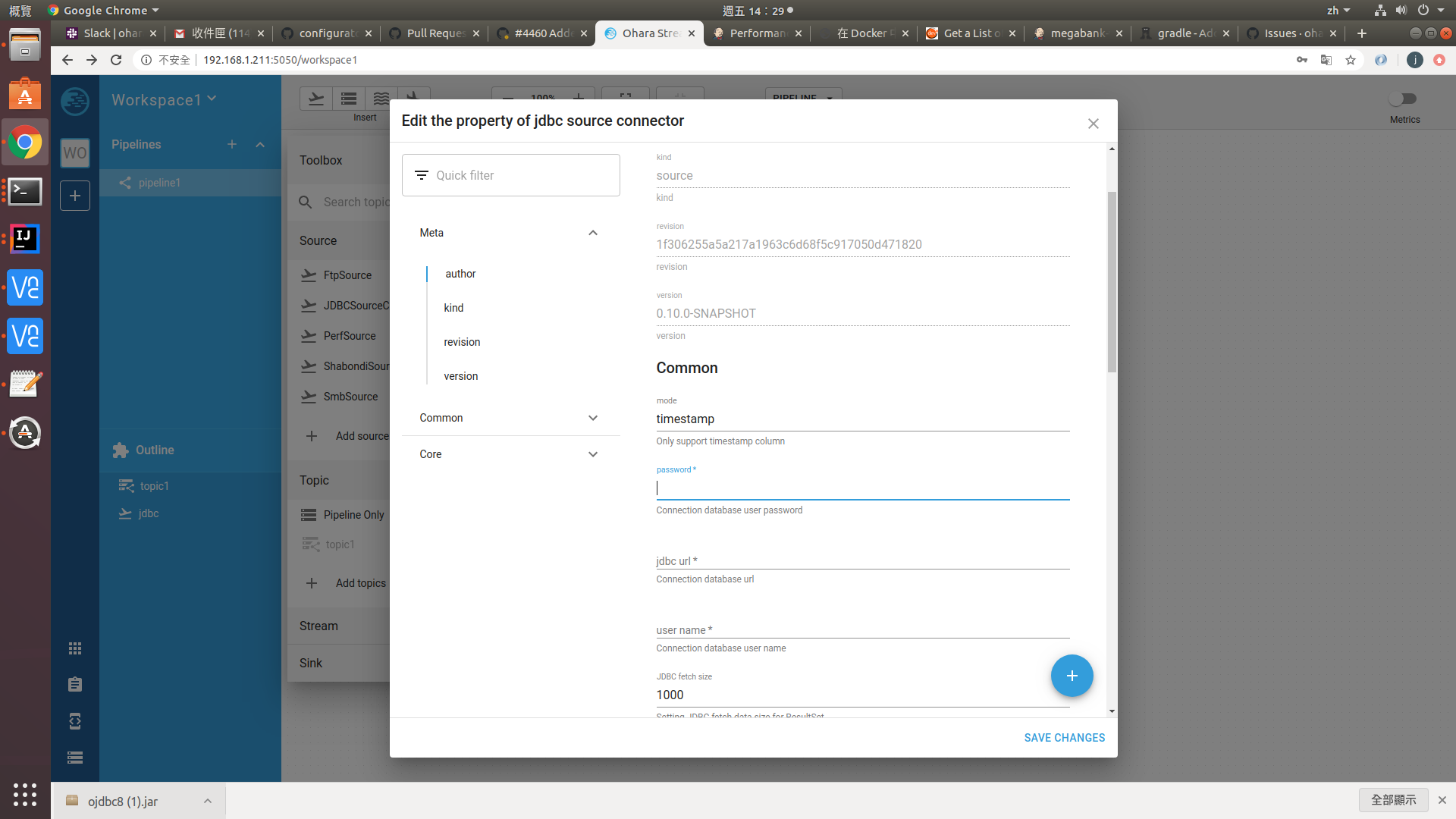Switch to the Performance browser tab

(x=757, y=33)
